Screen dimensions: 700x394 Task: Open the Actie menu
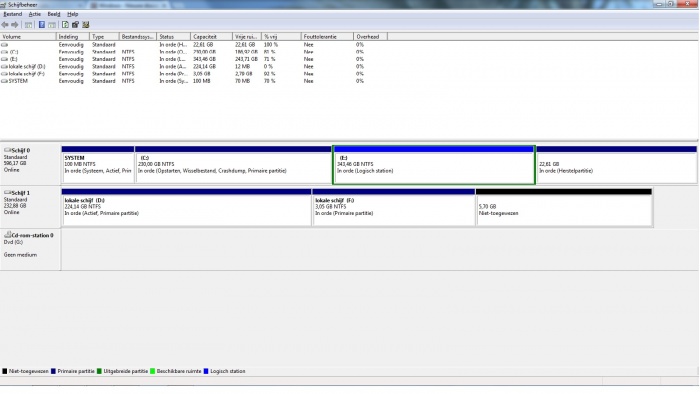click(35, 14)
